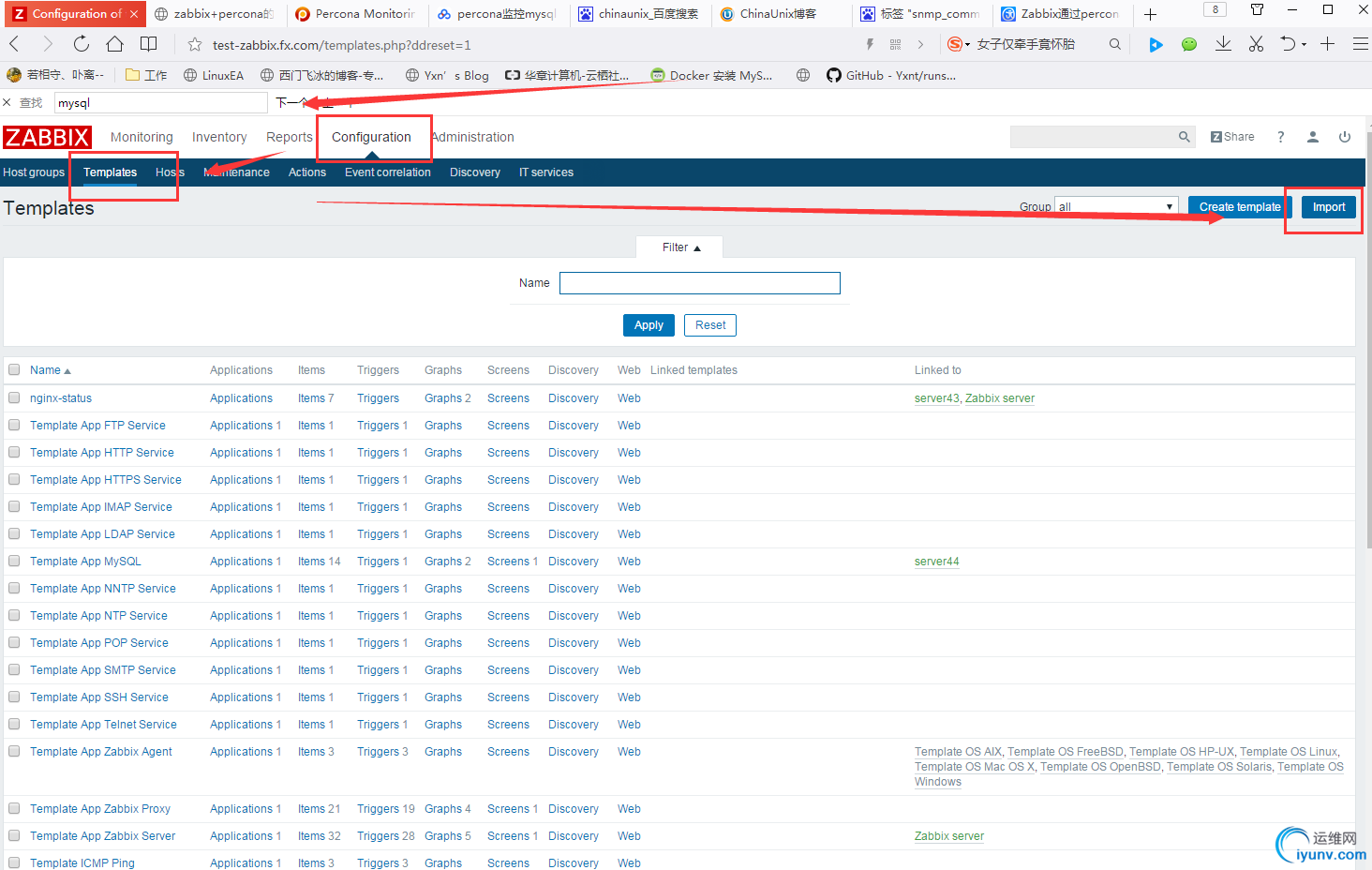Screen dimensions: 1372x870
Task: Check the nginx-status row checkbox
Action: (x=14, y=397)
